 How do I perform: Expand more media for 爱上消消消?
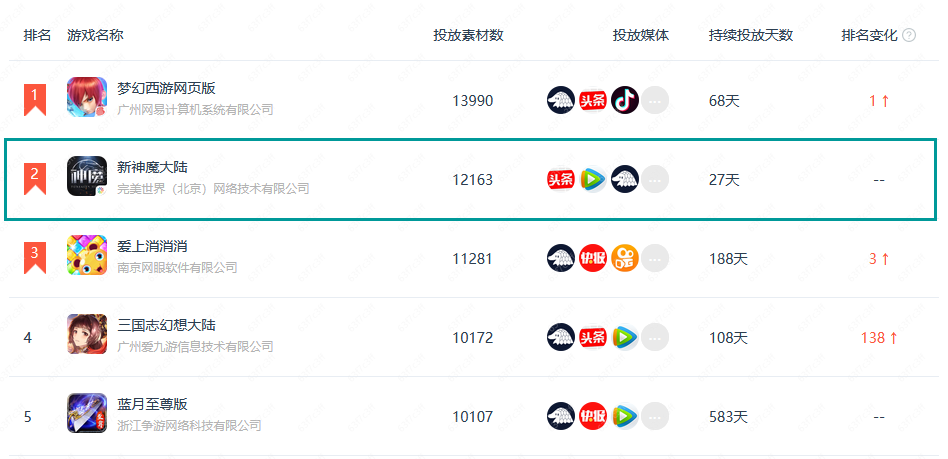coord(655,258)
